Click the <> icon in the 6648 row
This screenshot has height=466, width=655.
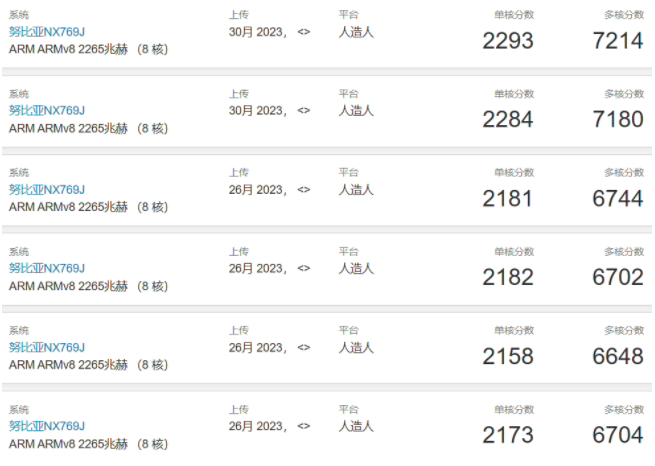pos(304,347)
